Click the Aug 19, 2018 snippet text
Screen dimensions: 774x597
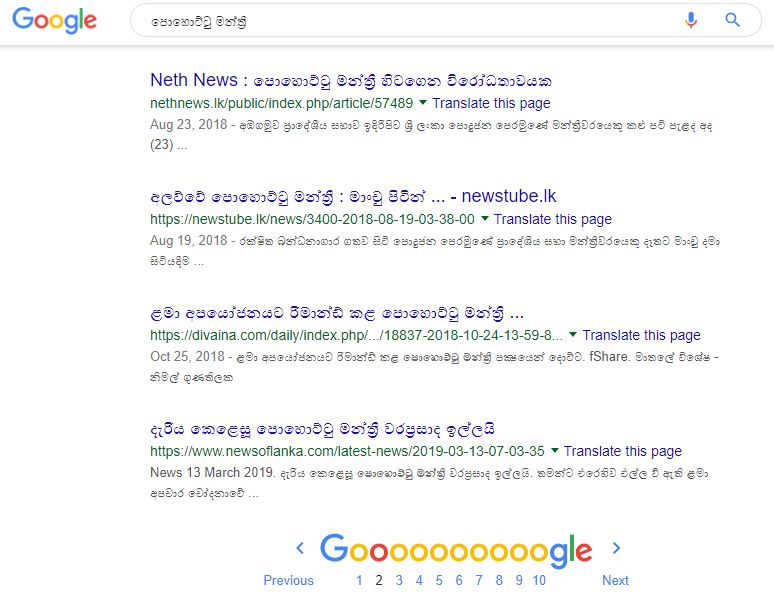tap(435, 251)
